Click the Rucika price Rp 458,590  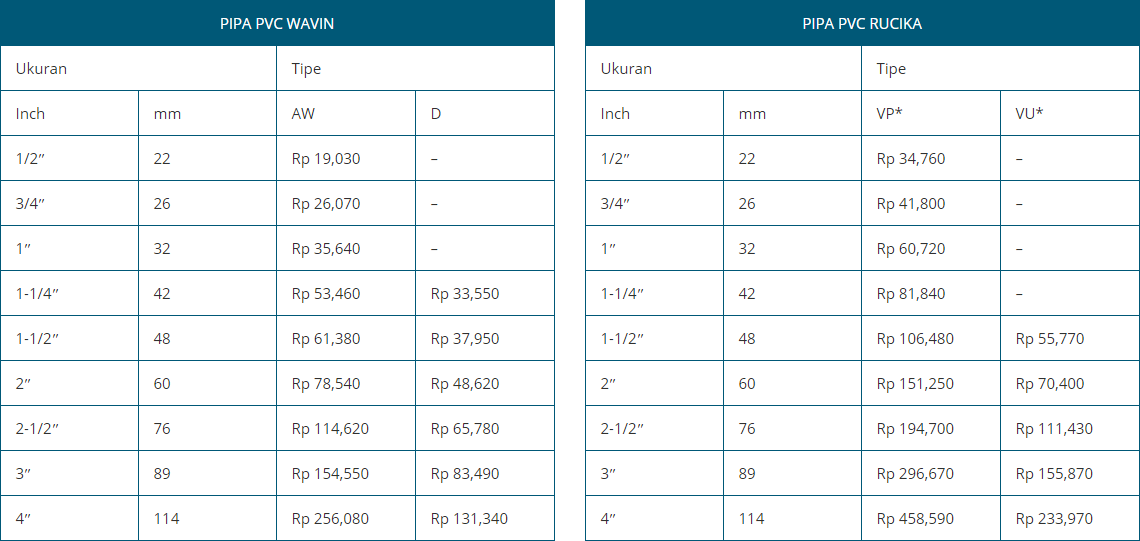click(x=915, y=519)
